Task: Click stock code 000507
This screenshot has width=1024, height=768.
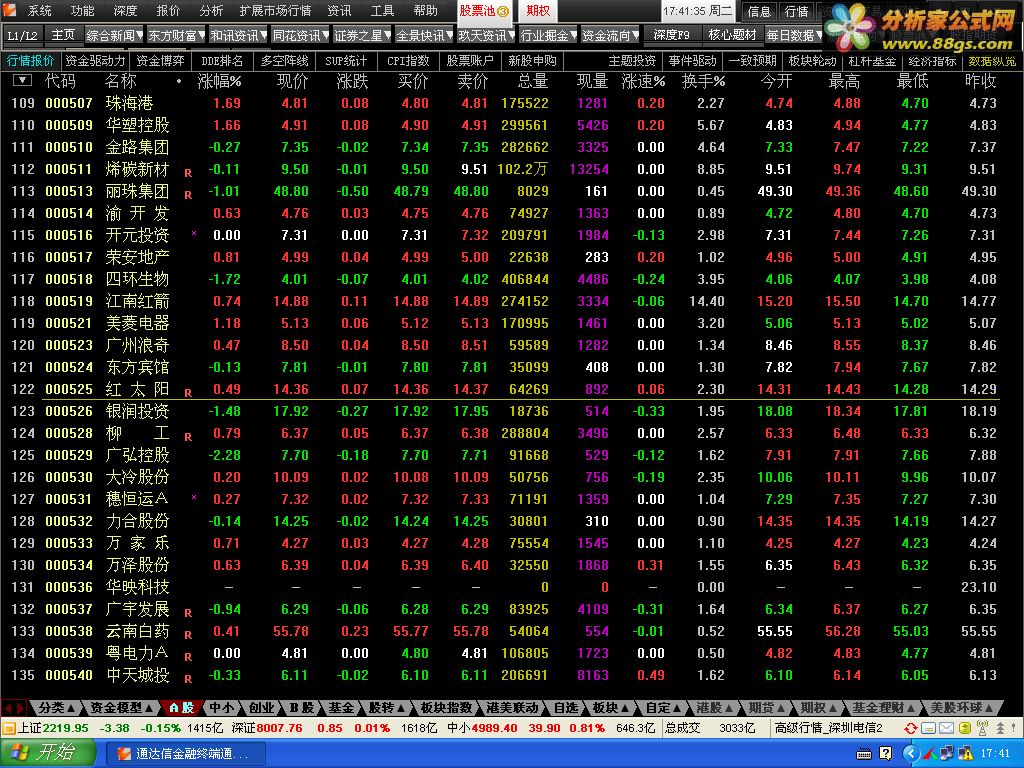Action: click(69, 103)
